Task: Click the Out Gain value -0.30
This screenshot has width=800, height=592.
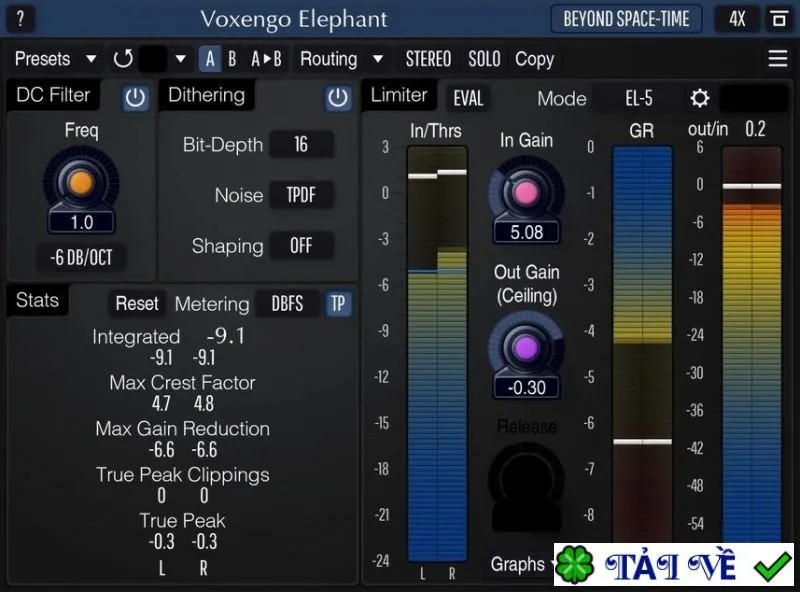Action: point(527,388)
